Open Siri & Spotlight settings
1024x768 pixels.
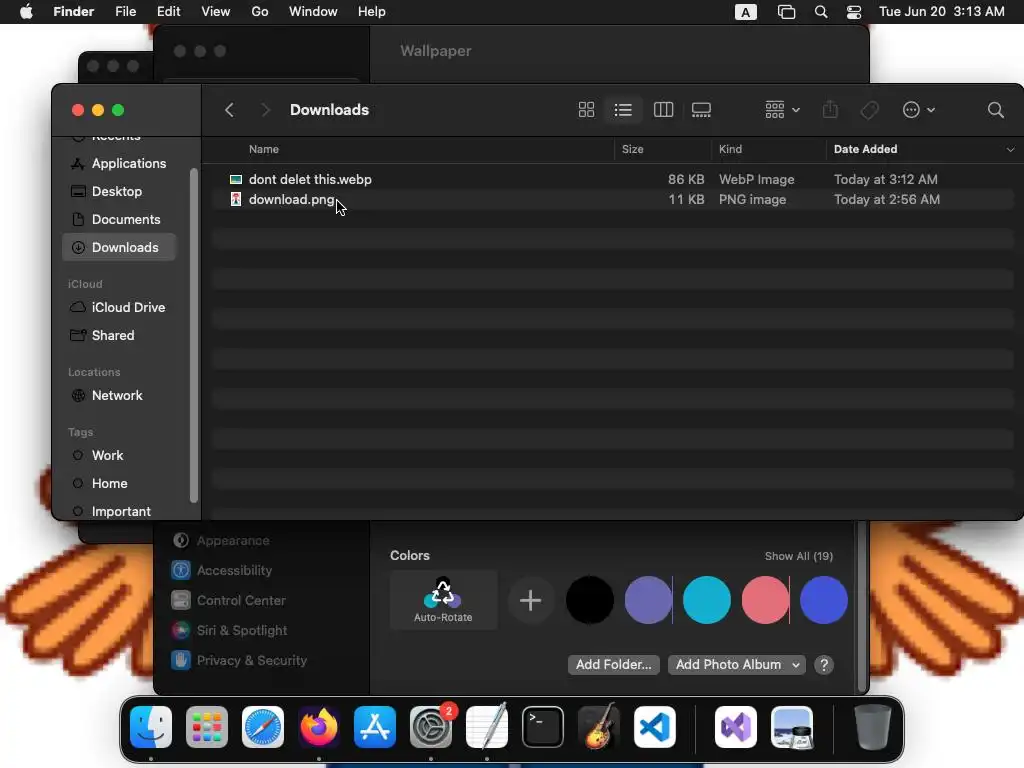229,630
